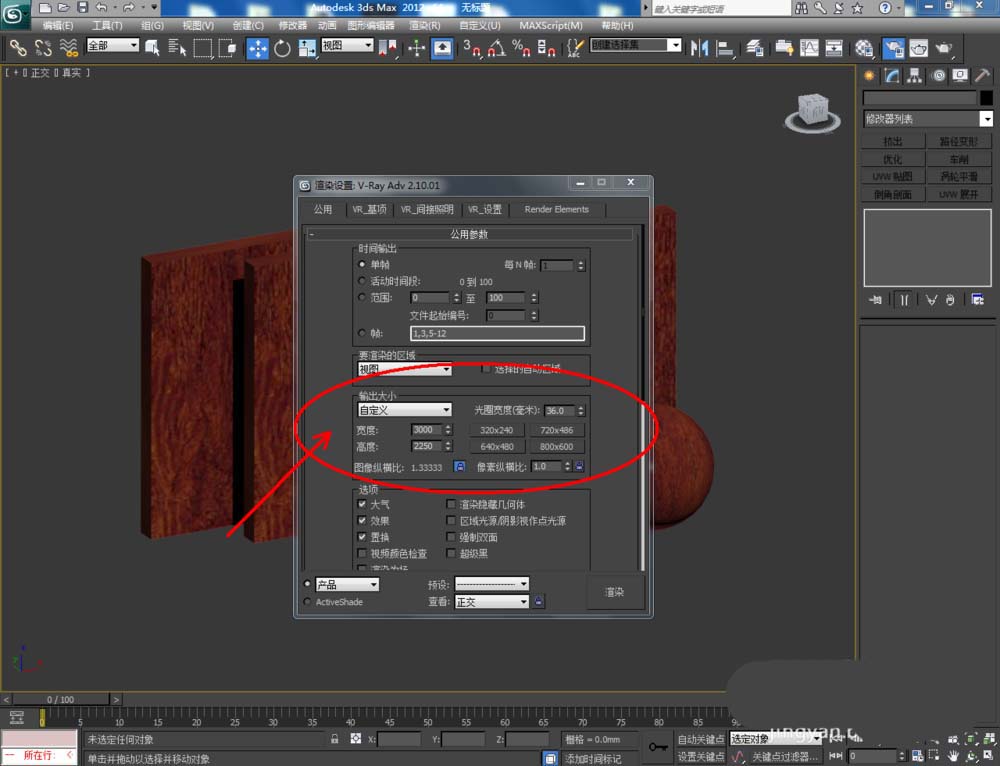This screenshot has width=1000, height=766.
Task: Select the 活动时间段 radio button
Action: pos(362,281)
